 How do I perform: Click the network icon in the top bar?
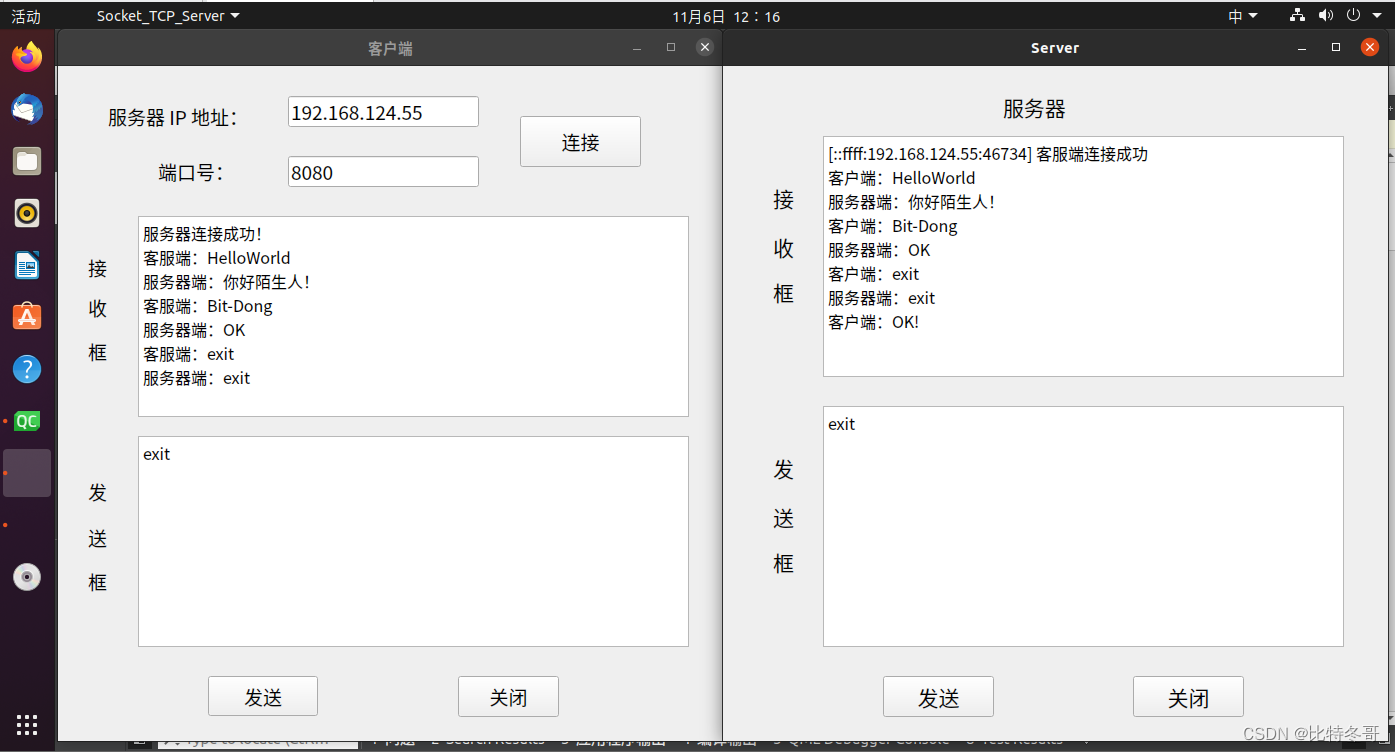[x=1297, y=15]
